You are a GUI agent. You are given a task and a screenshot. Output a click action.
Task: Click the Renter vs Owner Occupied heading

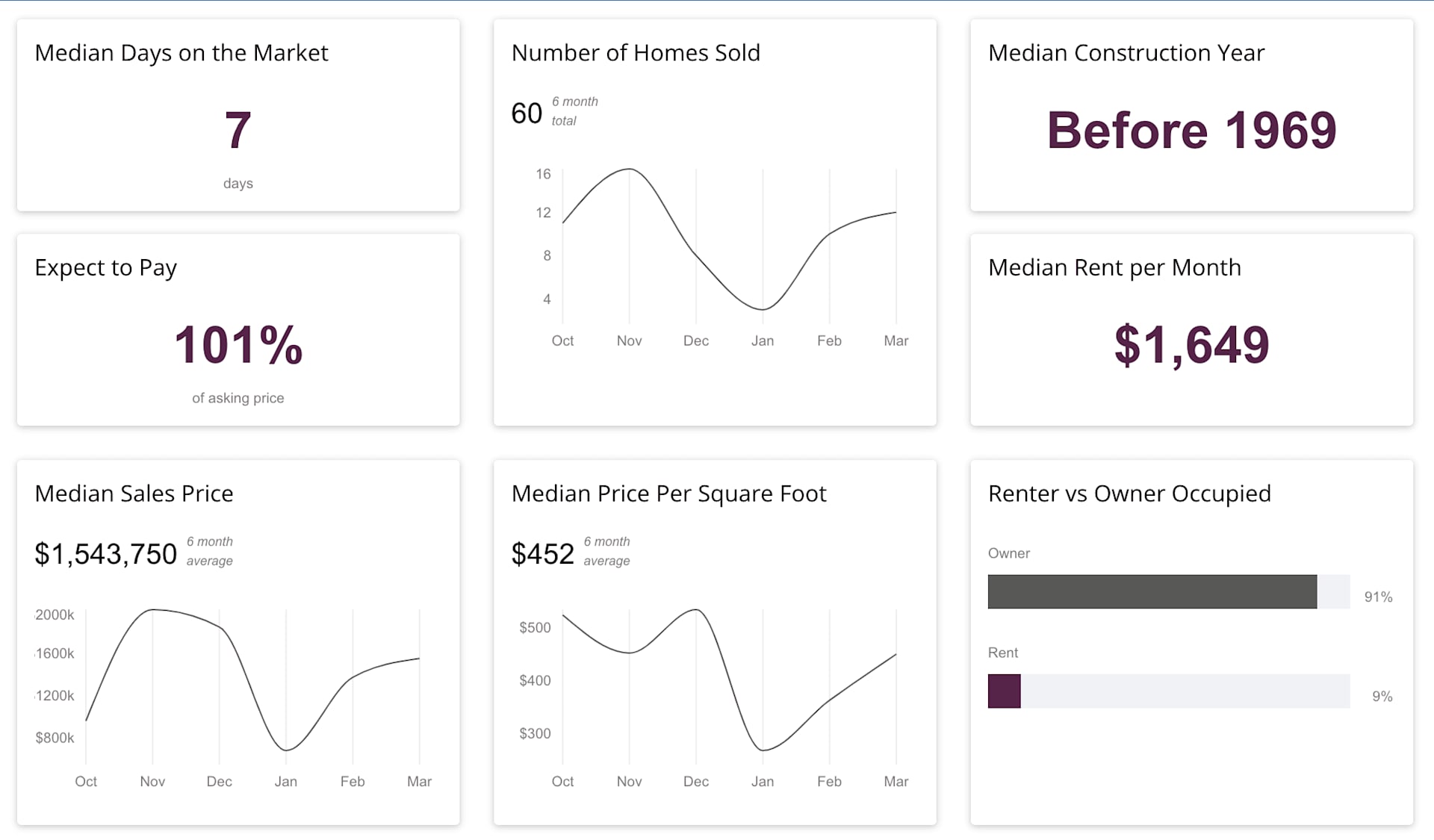(1129, 494)
